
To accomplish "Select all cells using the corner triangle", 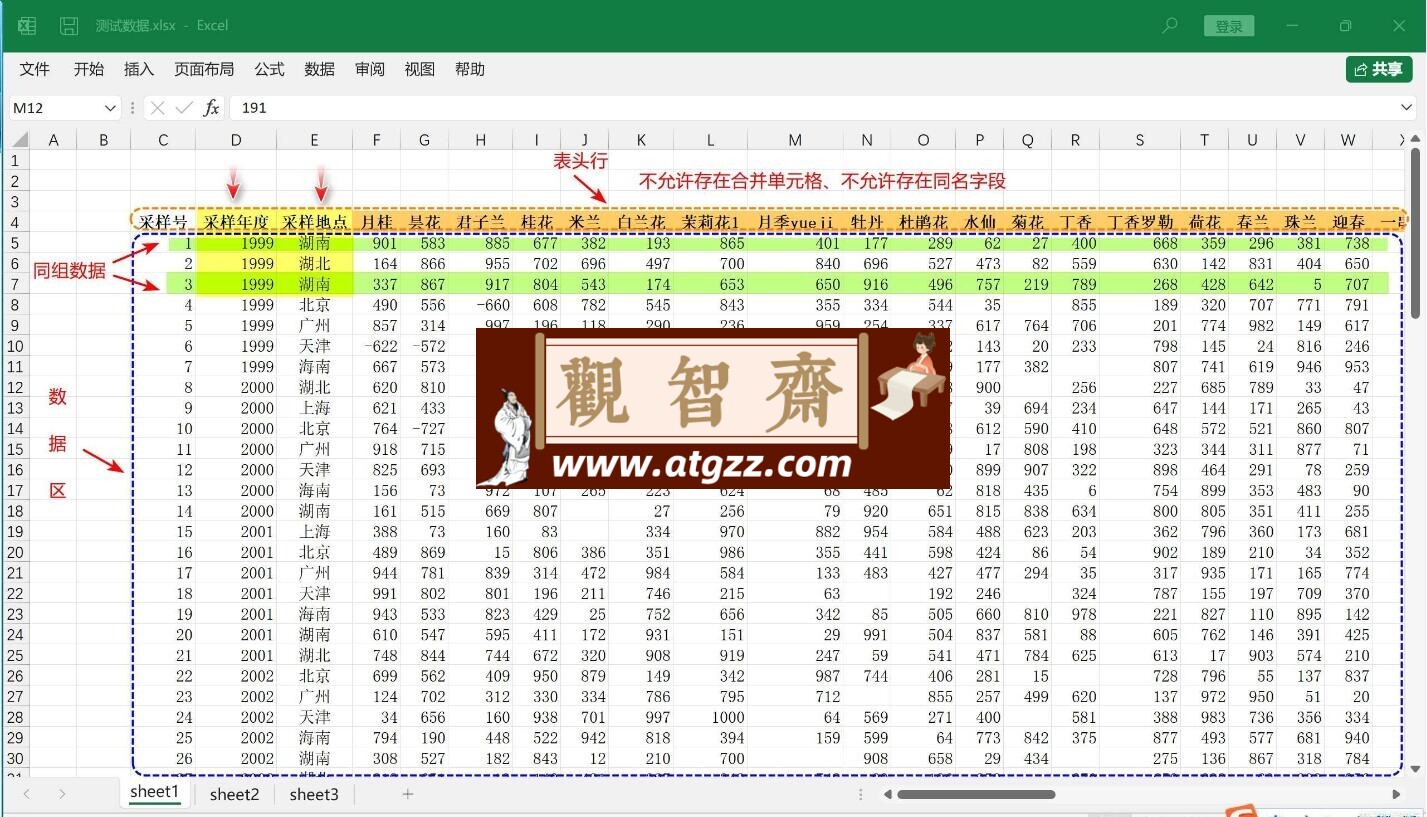I will point(19,140).
